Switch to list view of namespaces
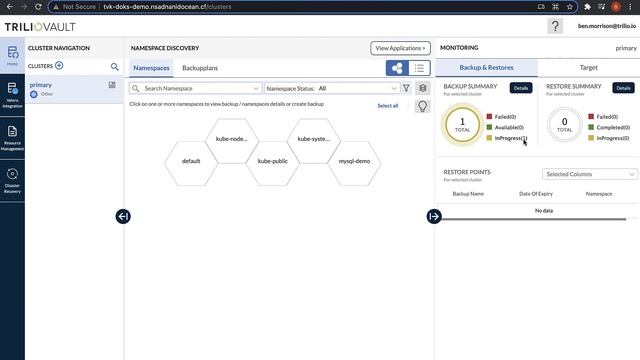 419,68
